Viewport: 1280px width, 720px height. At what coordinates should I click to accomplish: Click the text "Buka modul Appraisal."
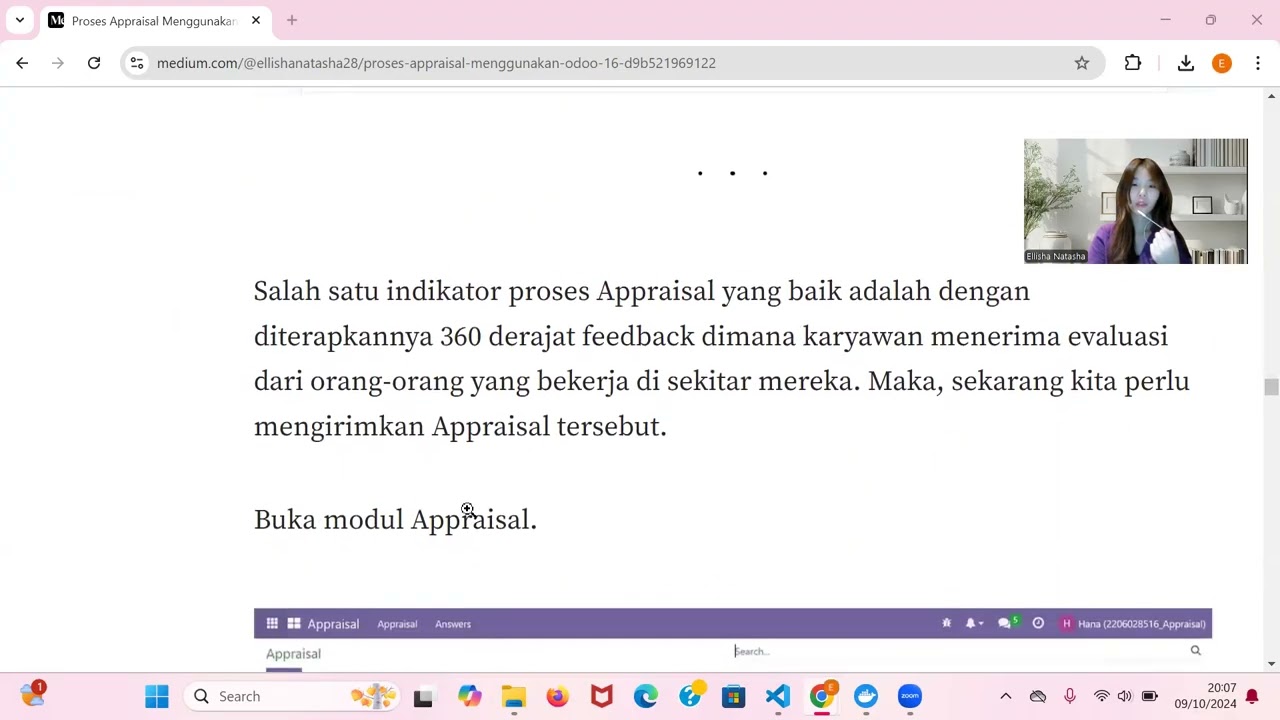pyautogui.click(x=395, y=520)
